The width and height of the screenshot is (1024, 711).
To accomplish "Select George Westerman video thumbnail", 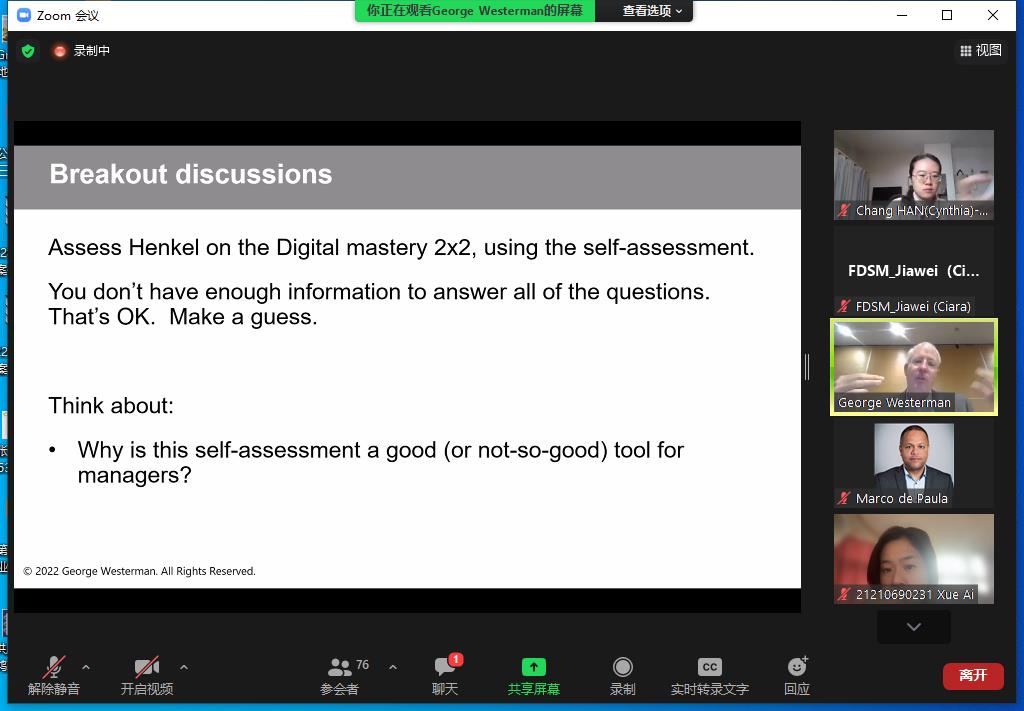I will 914,367.
